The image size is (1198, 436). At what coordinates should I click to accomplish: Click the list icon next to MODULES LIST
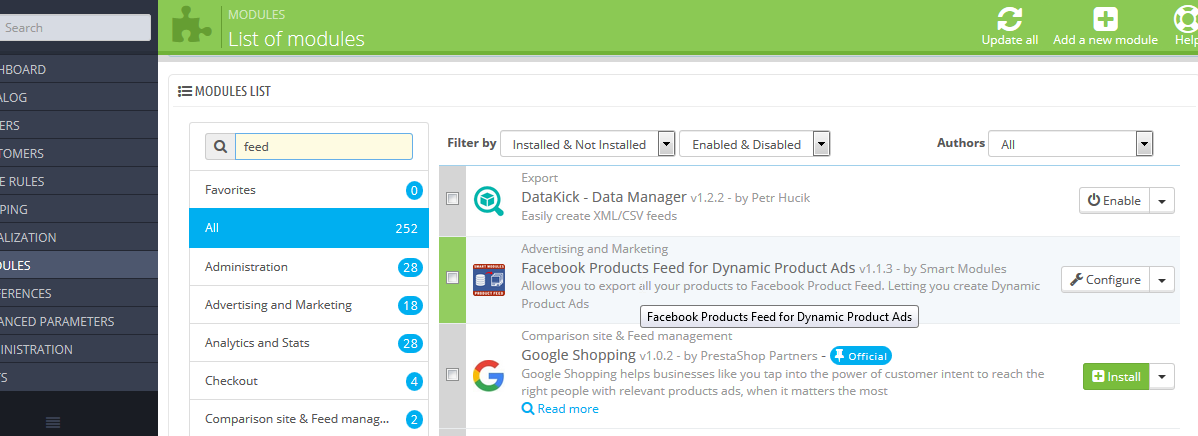coord(184,92)
